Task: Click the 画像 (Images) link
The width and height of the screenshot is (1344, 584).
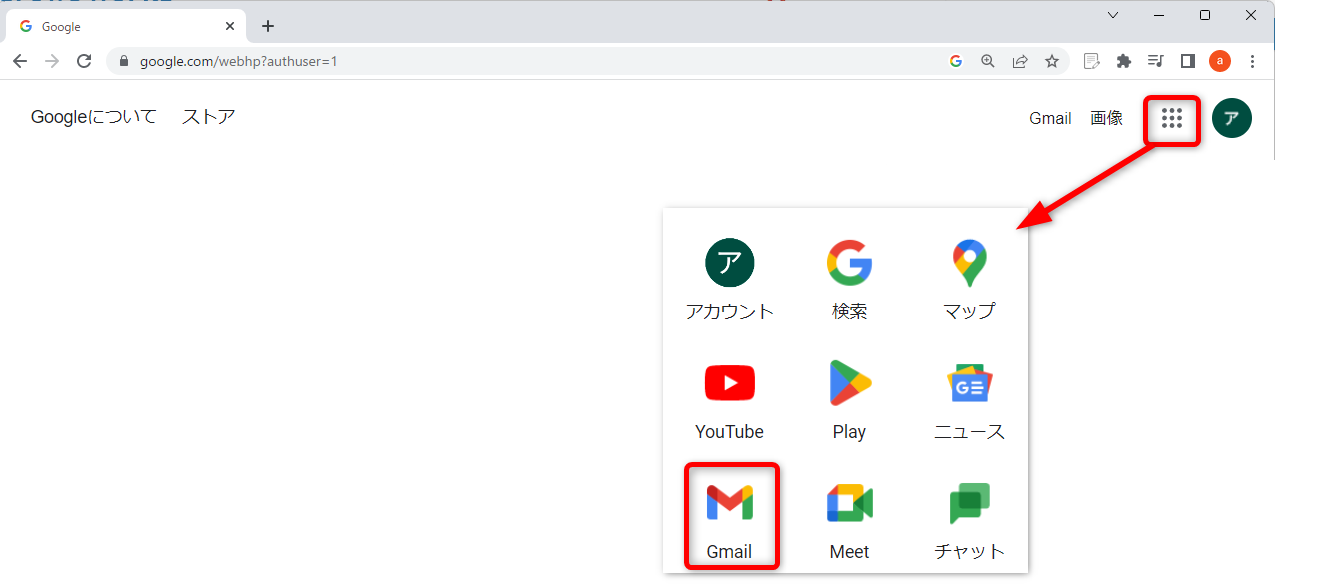Action: tap(1107, 118)
